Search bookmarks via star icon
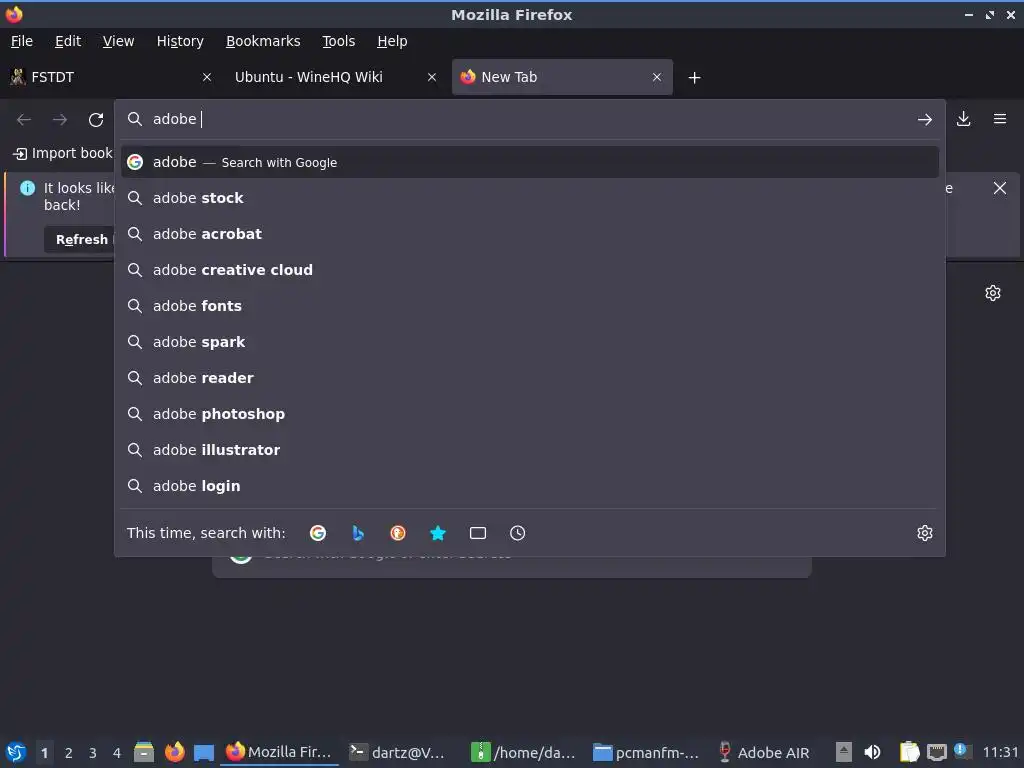This screenshot has height=768, width=1024. (438, 533)
